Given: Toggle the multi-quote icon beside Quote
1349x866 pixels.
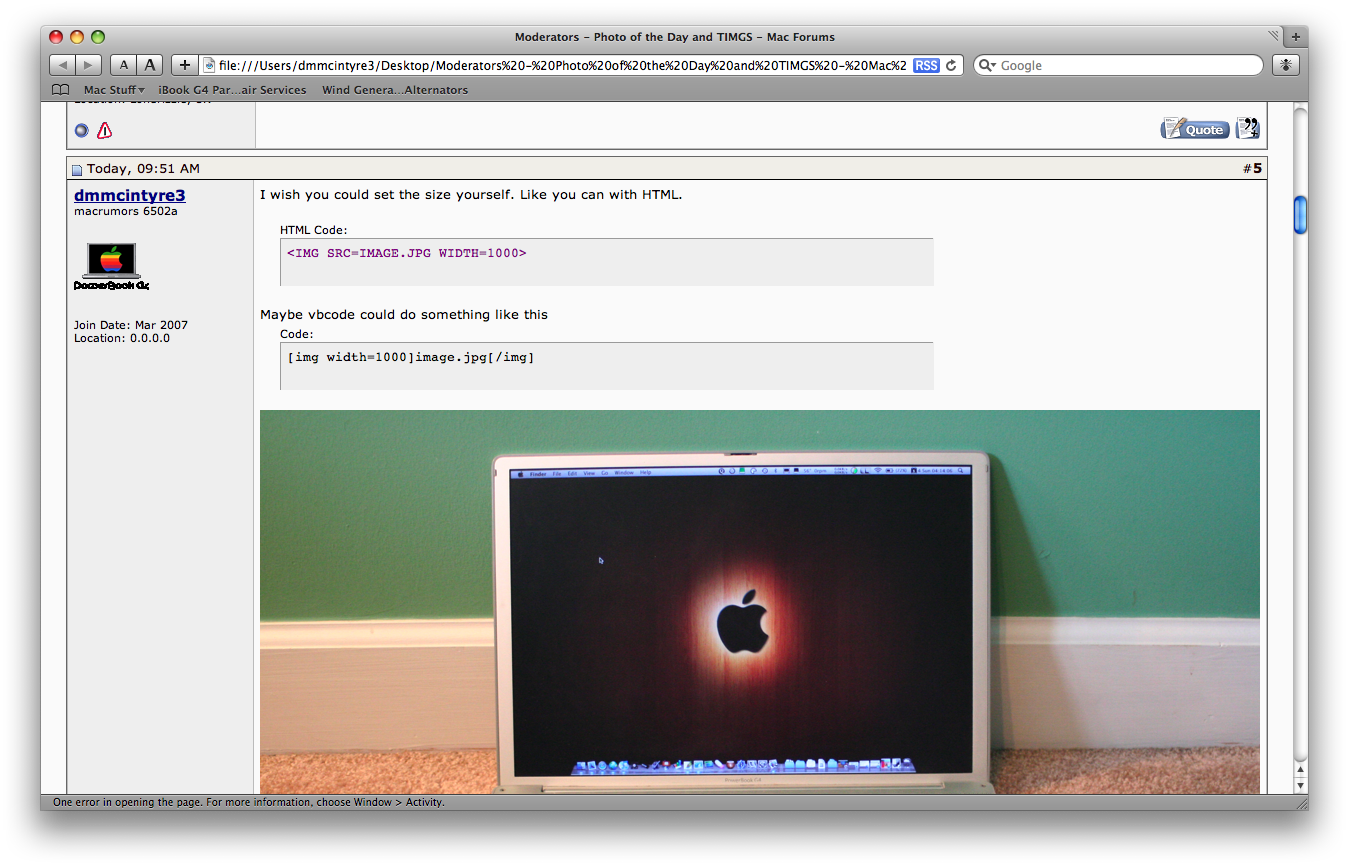Looking at the screenshot, I should (1247, 129).
